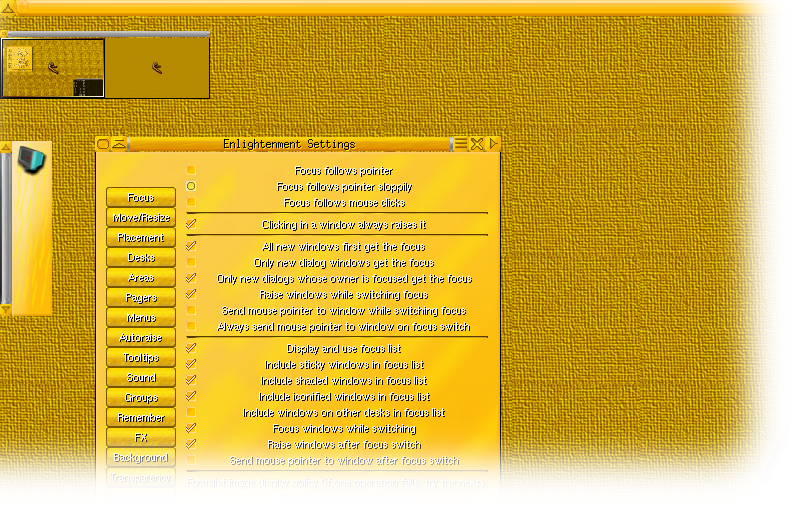Select Focus follows pointer sloppily option
Screen dimensions: 800x525
pos(191,186)
